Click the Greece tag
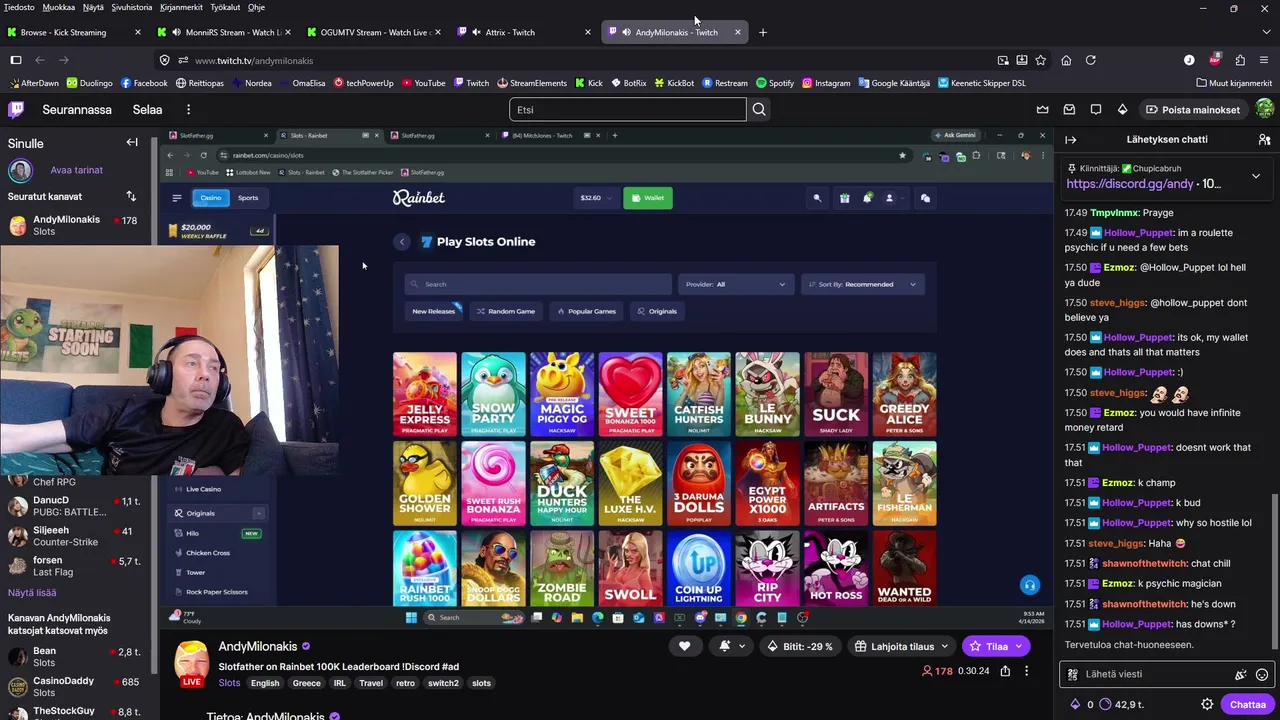1280x720 pixels. (306, 683)
